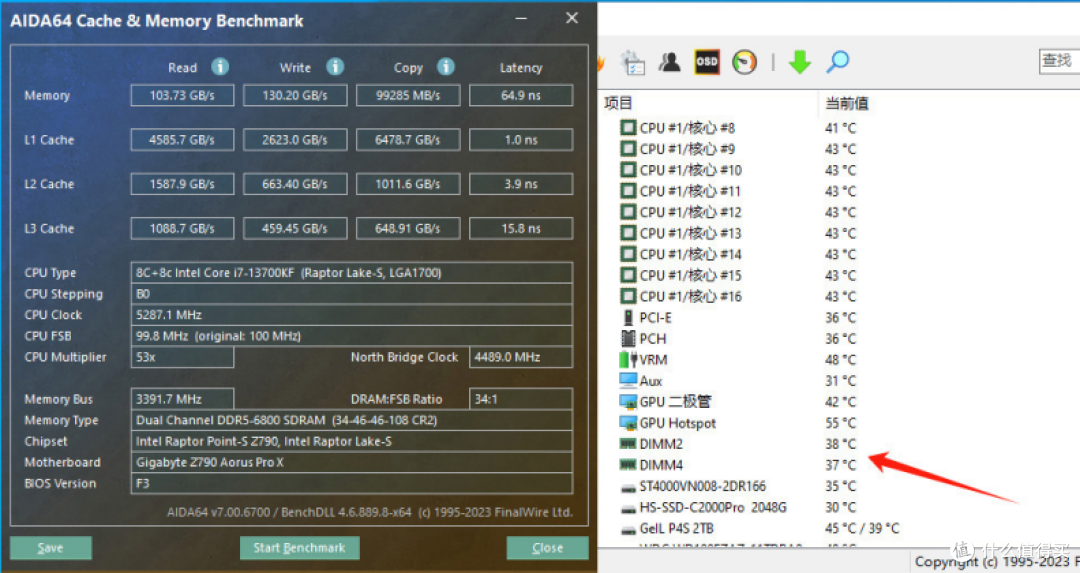Open the OSD panel toolbar icon
1080x573 pixels.
click(707, 62)
